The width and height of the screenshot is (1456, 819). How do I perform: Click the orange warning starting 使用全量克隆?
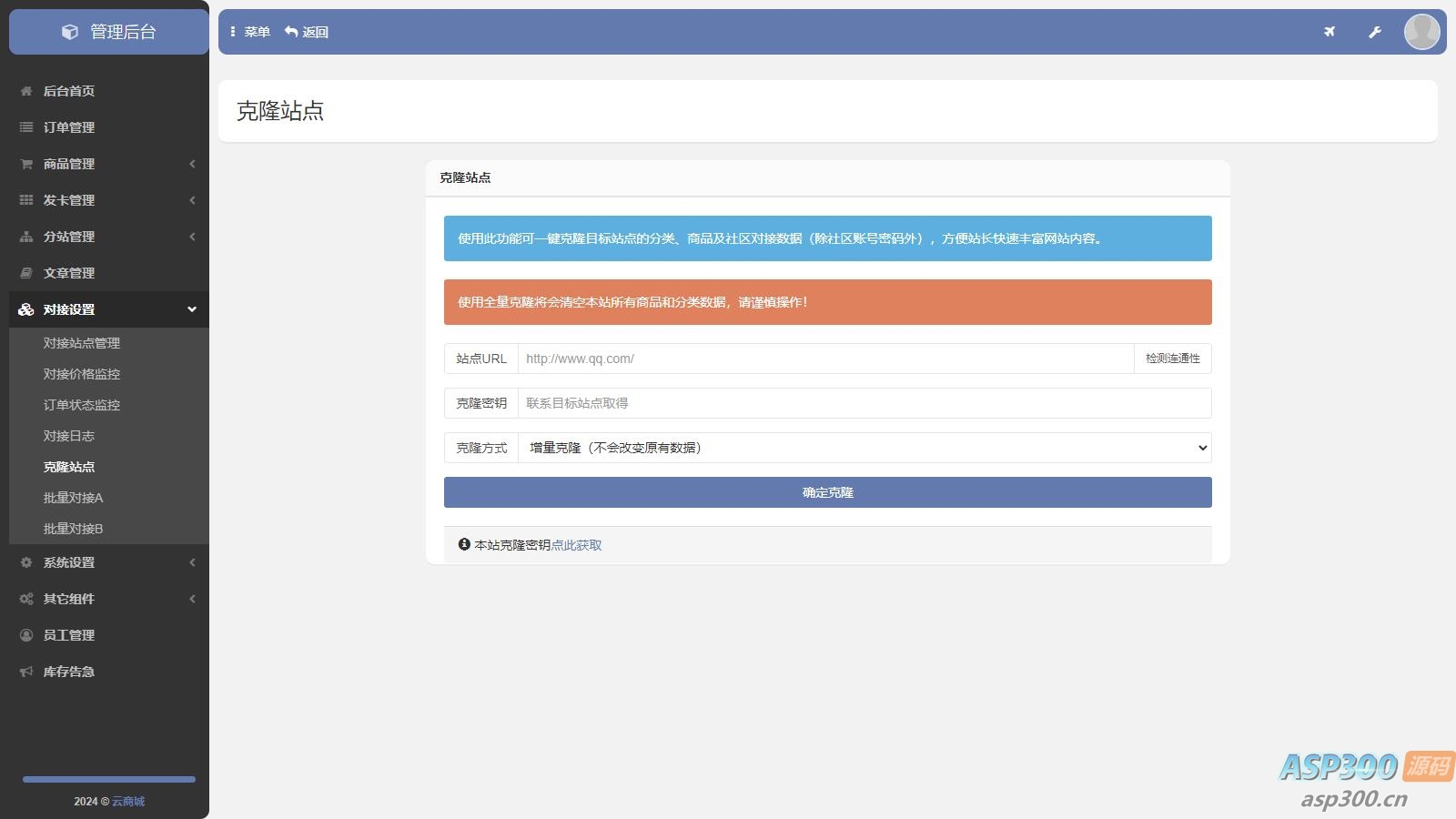tap(828, 302)
